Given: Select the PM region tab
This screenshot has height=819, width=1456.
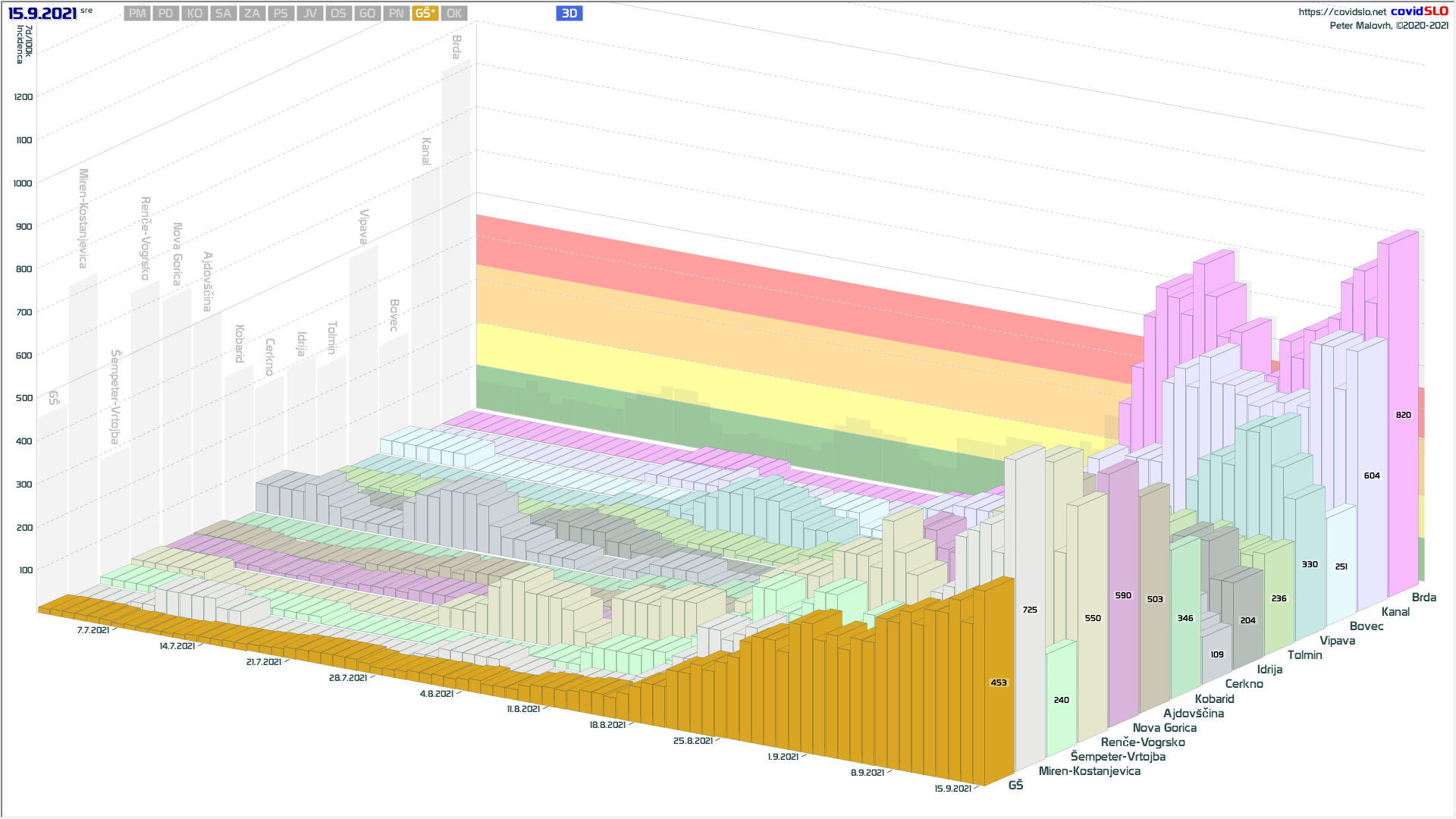Looking at the screenshot, I should tap(137, 13).
